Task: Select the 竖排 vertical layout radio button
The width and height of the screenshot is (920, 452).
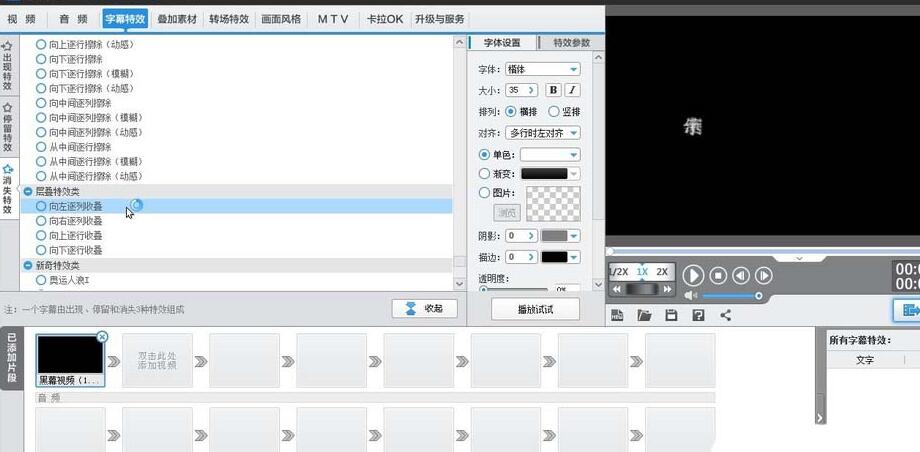Action: tap(554, 112)
